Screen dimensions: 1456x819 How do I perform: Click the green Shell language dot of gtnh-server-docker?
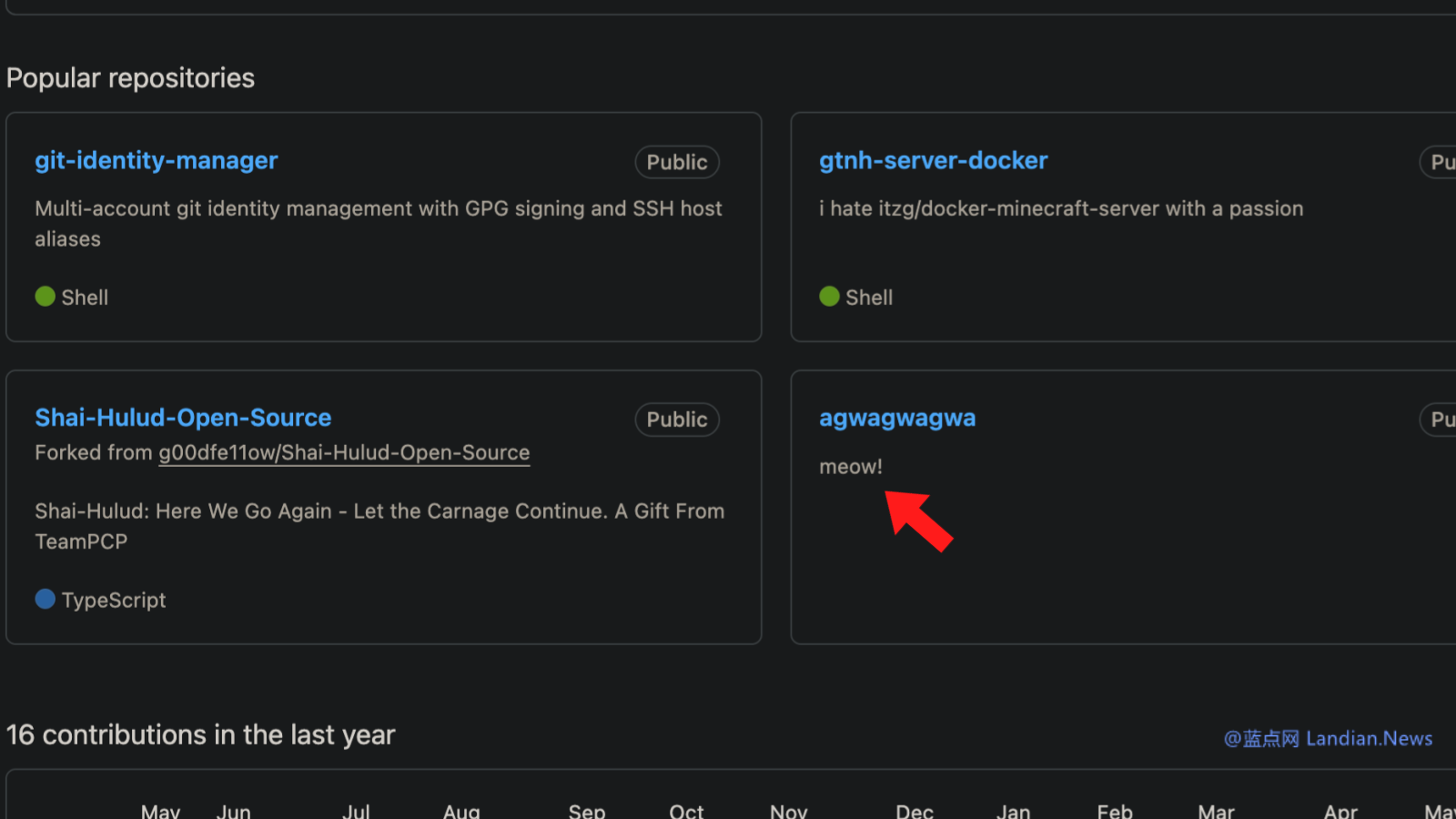point(829,297)
